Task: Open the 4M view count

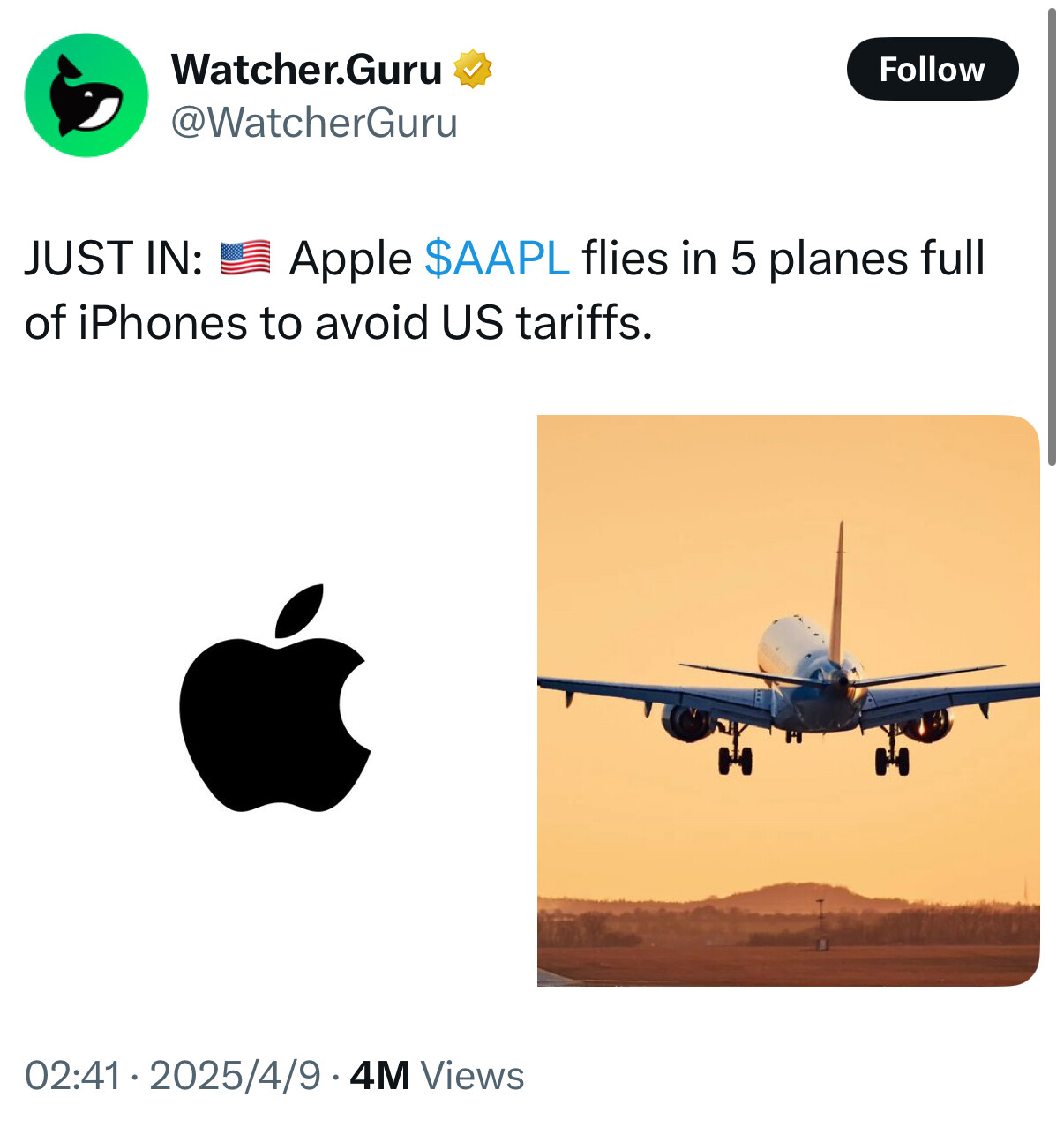Action: [379, 1076]
